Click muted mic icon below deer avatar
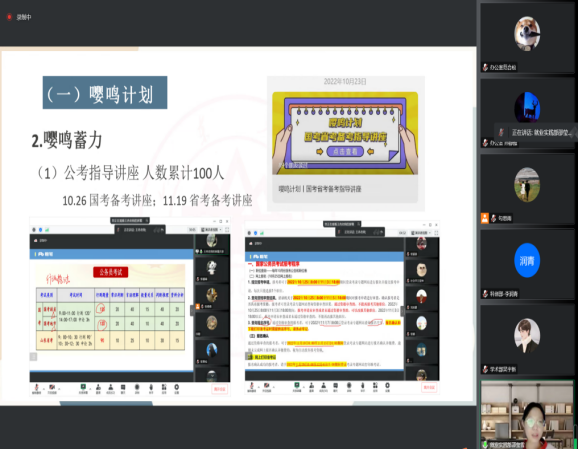The height and width of the screenshot is (449, 578). point(485,143)
